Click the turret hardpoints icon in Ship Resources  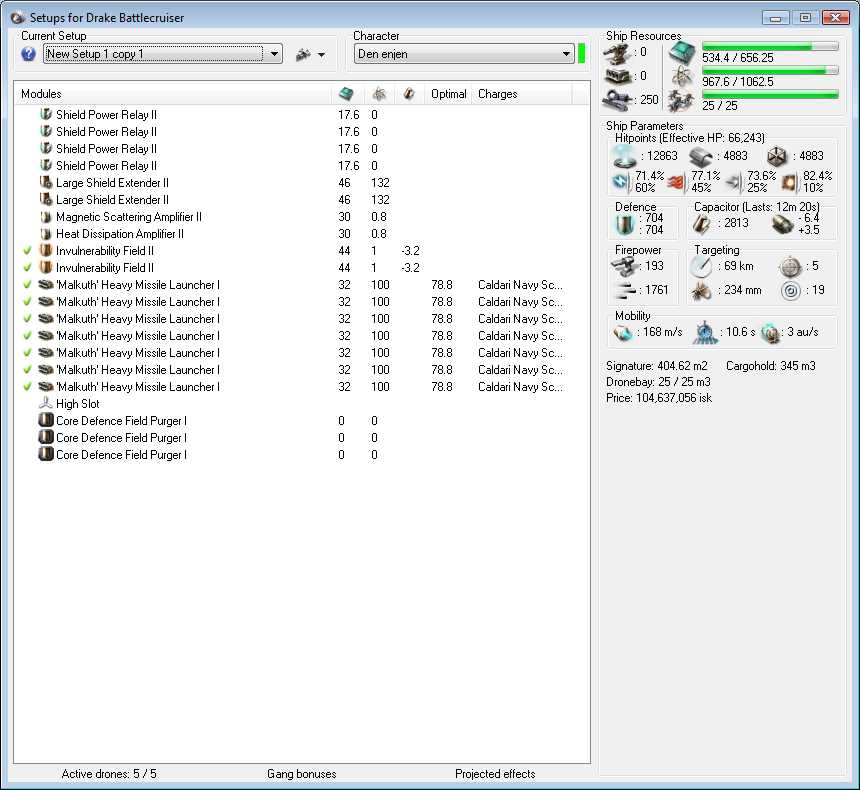(x=618, y=54)
